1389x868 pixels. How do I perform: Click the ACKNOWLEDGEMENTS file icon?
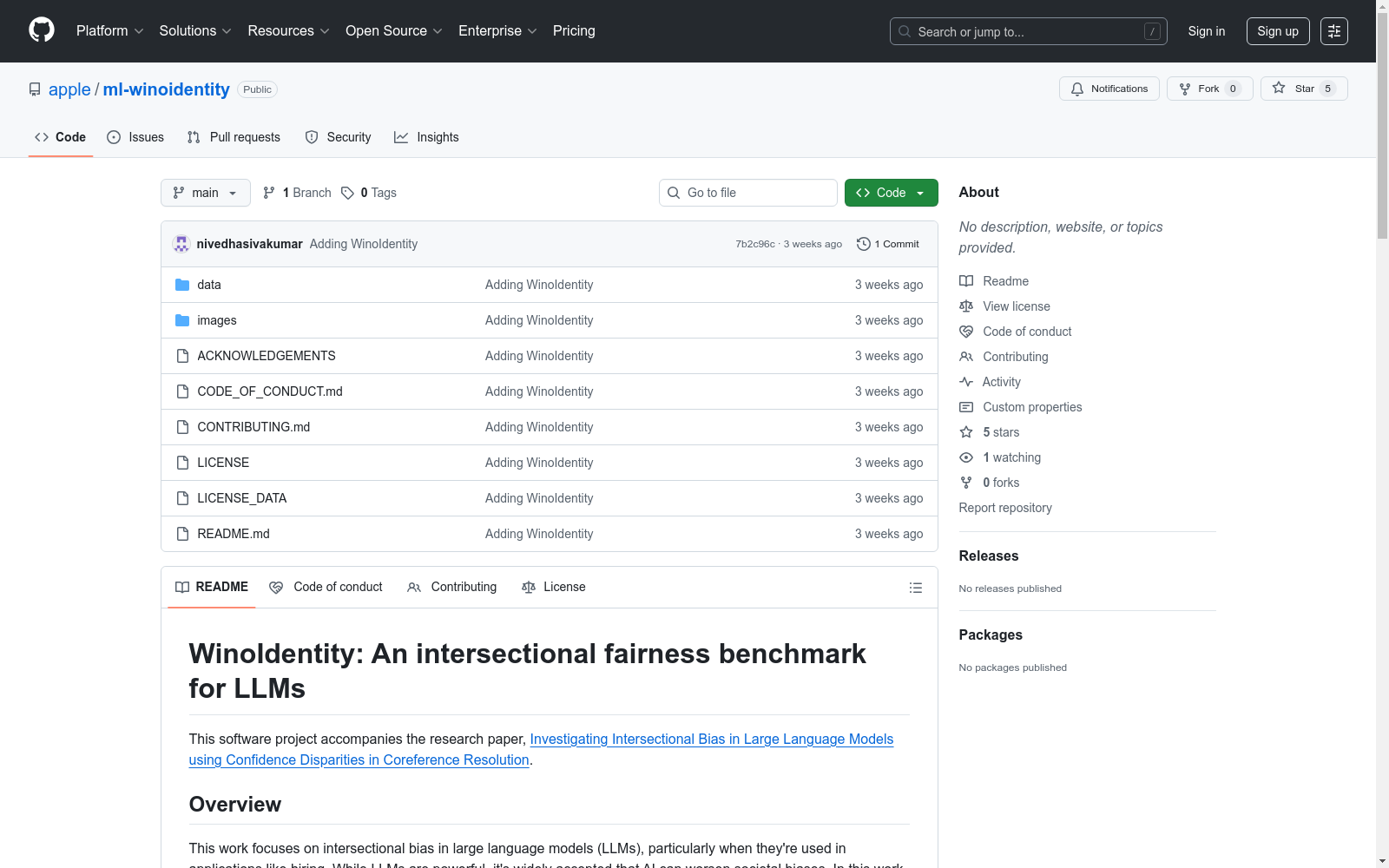click(x=182, y=356)
